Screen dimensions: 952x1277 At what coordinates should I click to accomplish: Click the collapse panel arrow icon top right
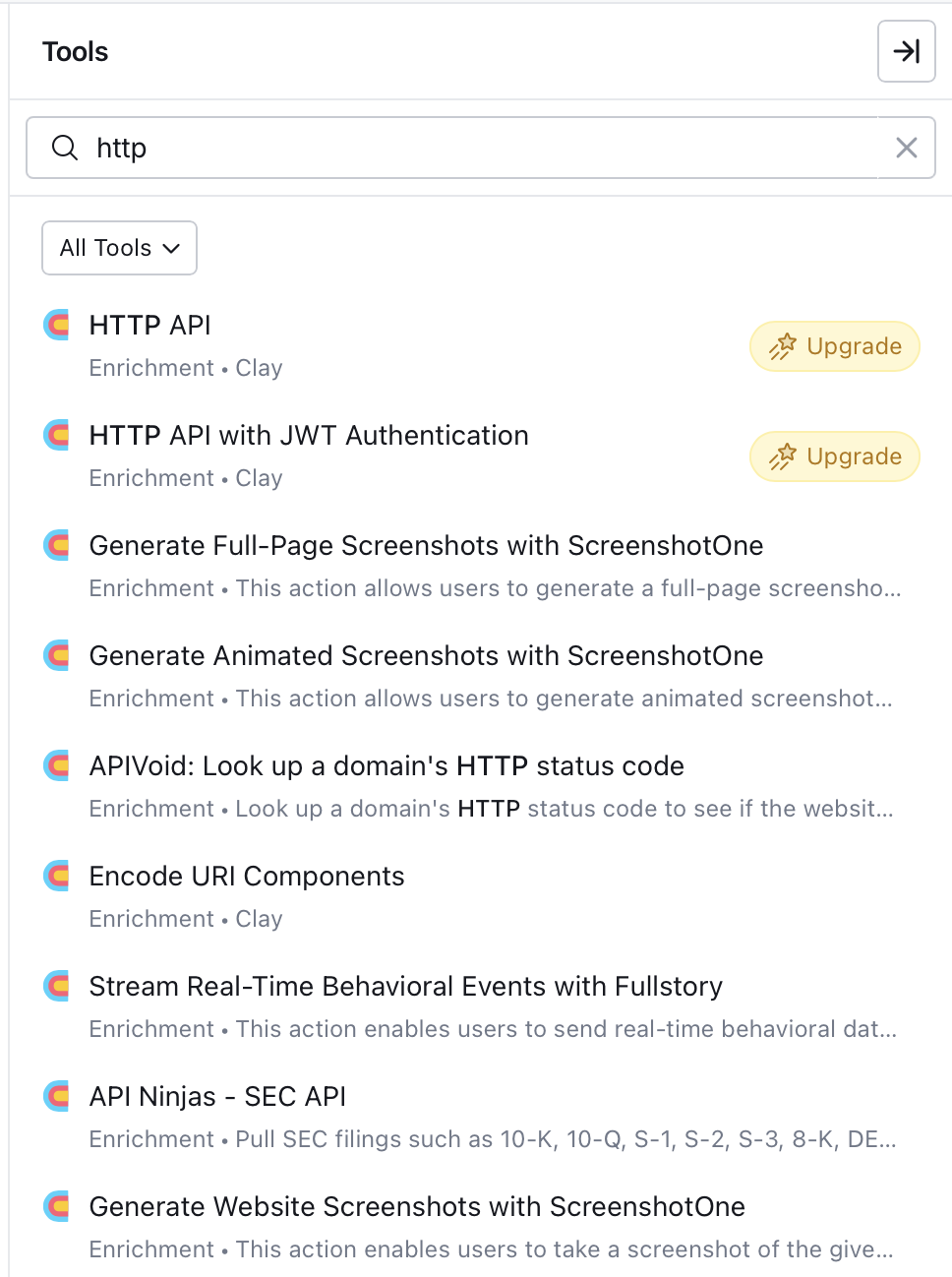(x=906, y=51)
